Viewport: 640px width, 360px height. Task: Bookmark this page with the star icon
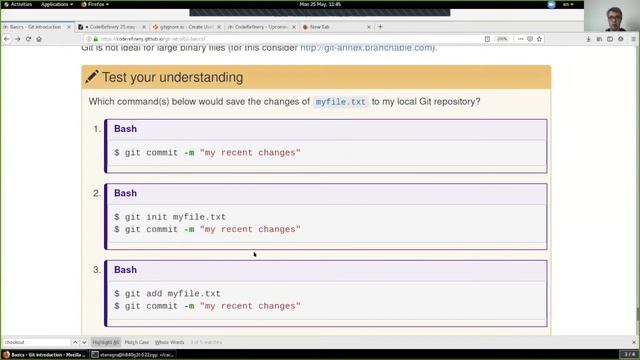[x=539, y=39]
